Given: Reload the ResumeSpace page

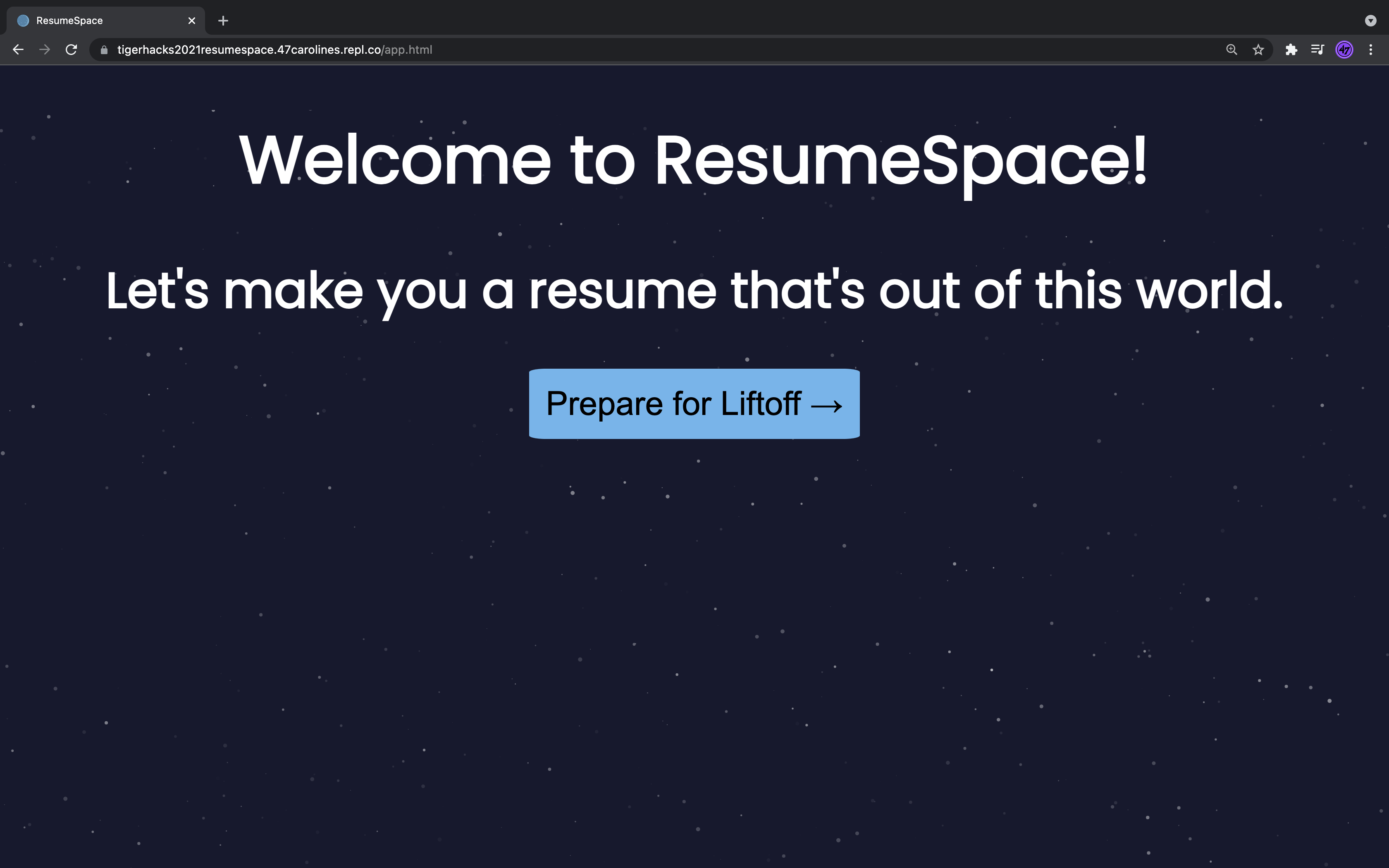Looking at the screenshot, I should 71,50.
